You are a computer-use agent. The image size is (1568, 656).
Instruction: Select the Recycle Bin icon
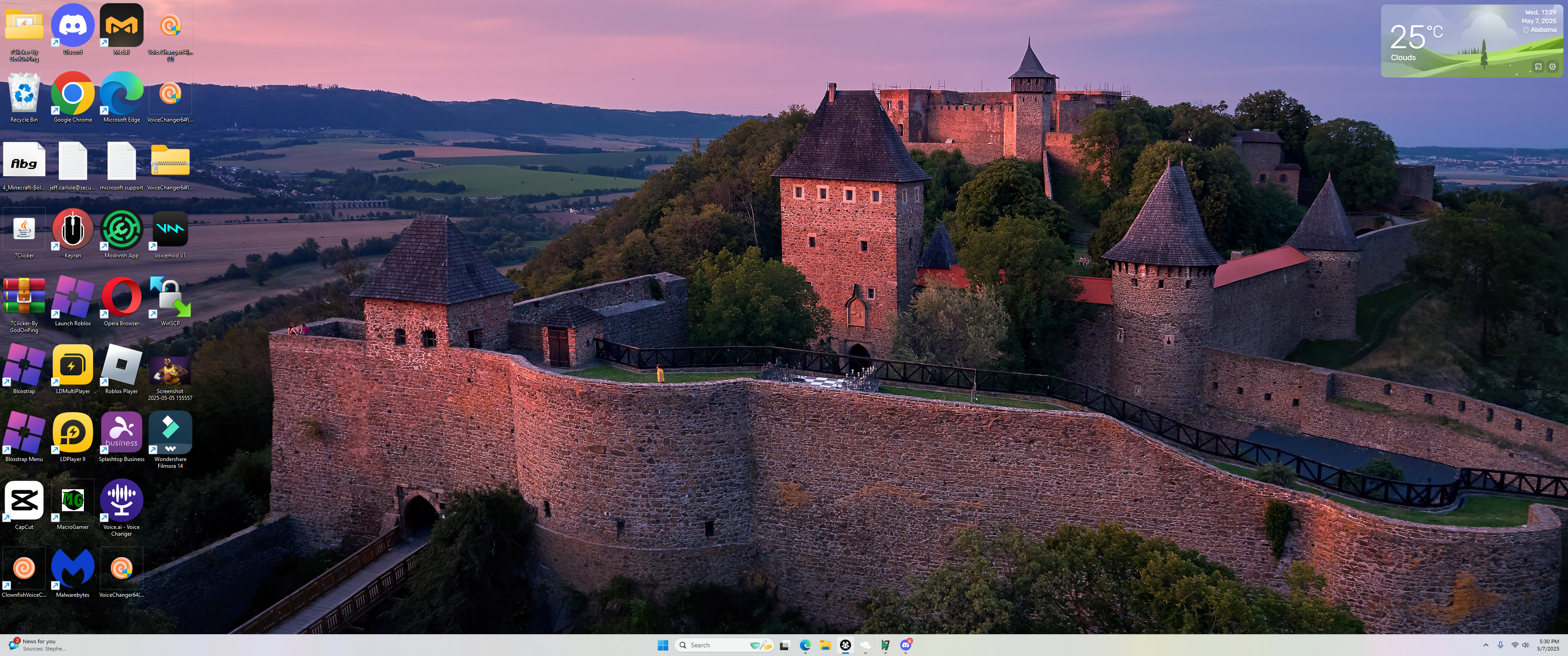[x=24, y=94]
